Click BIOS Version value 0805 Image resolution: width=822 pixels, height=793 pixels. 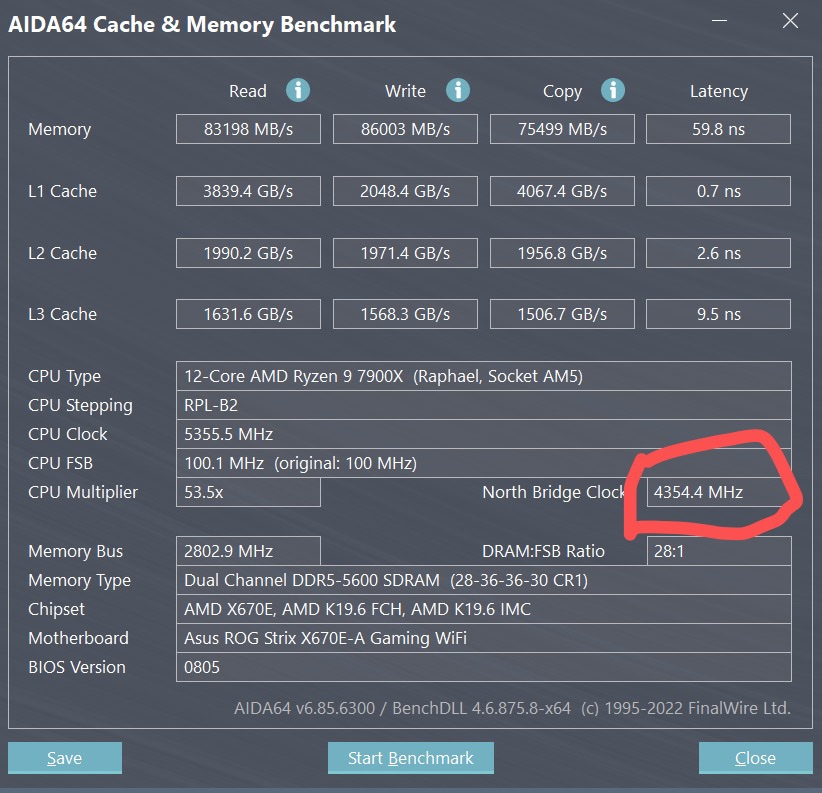(x=484, y=667)
